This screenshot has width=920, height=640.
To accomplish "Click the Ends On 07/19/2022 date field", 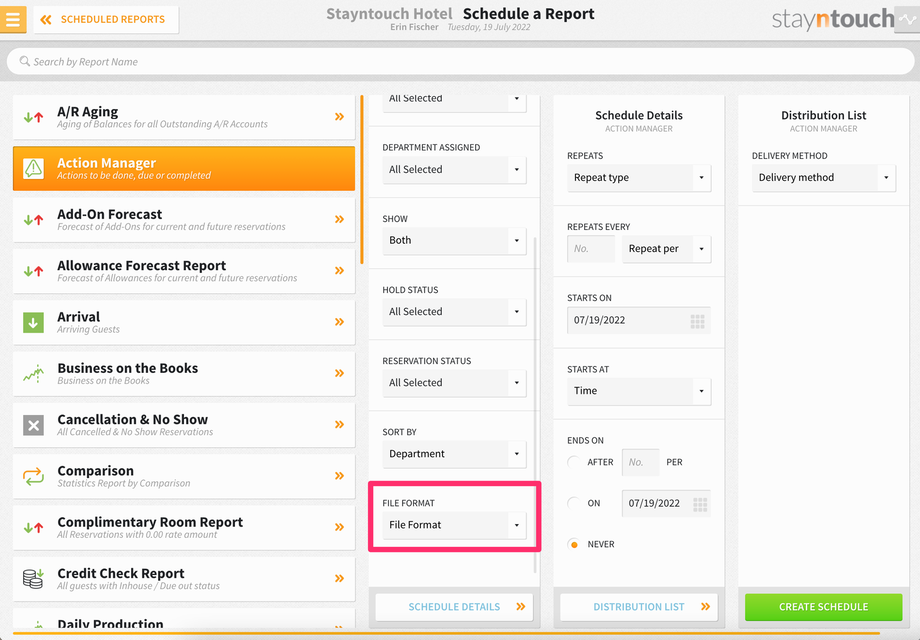I will (667, 503).
